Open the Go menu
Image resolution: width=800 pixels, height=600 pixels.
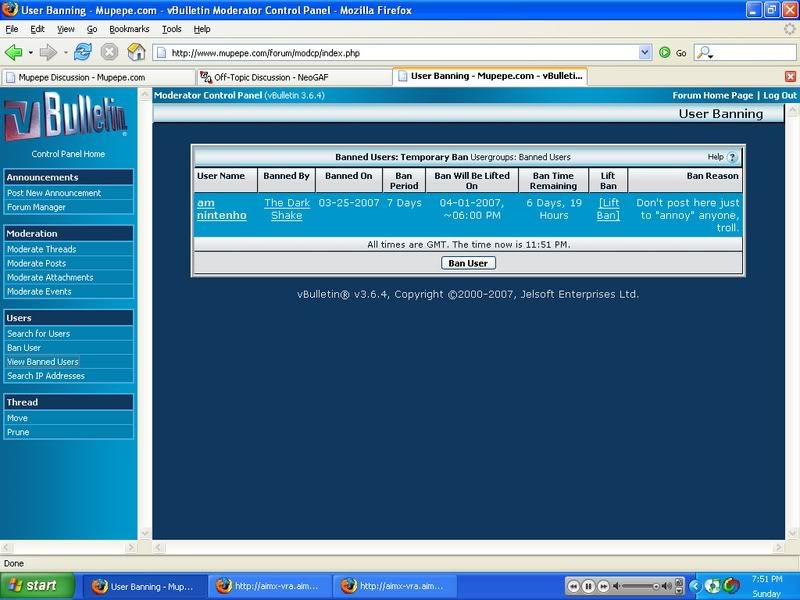coord(92,29)
